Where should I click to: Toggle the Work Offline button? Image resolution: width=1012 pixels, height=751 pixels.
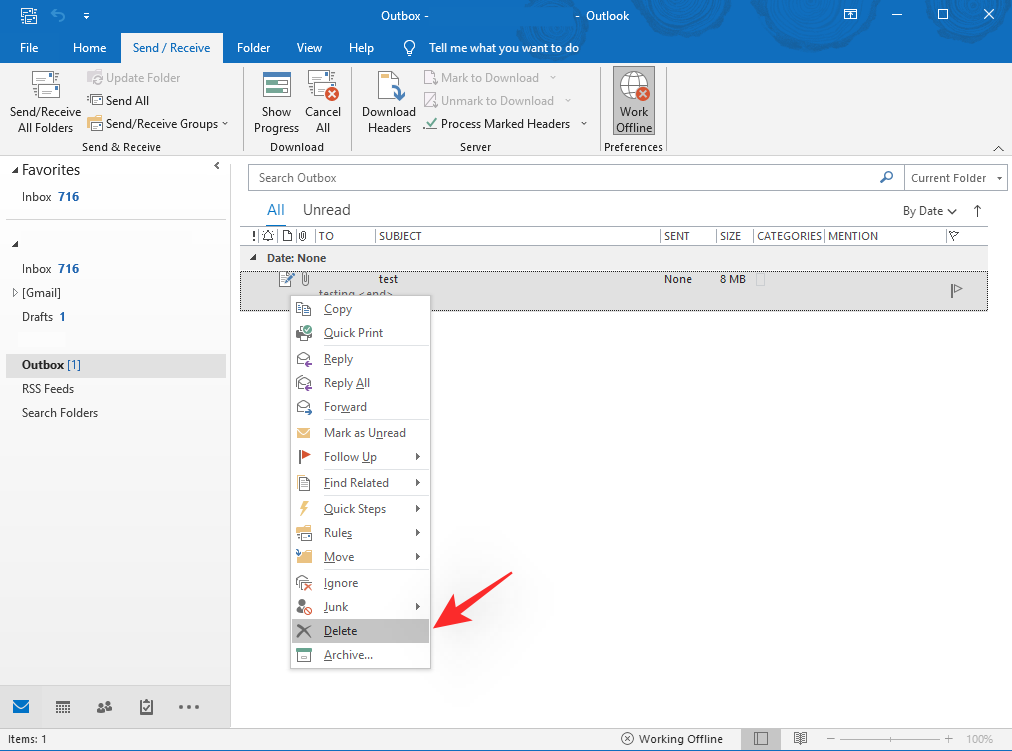click(634, 101)
